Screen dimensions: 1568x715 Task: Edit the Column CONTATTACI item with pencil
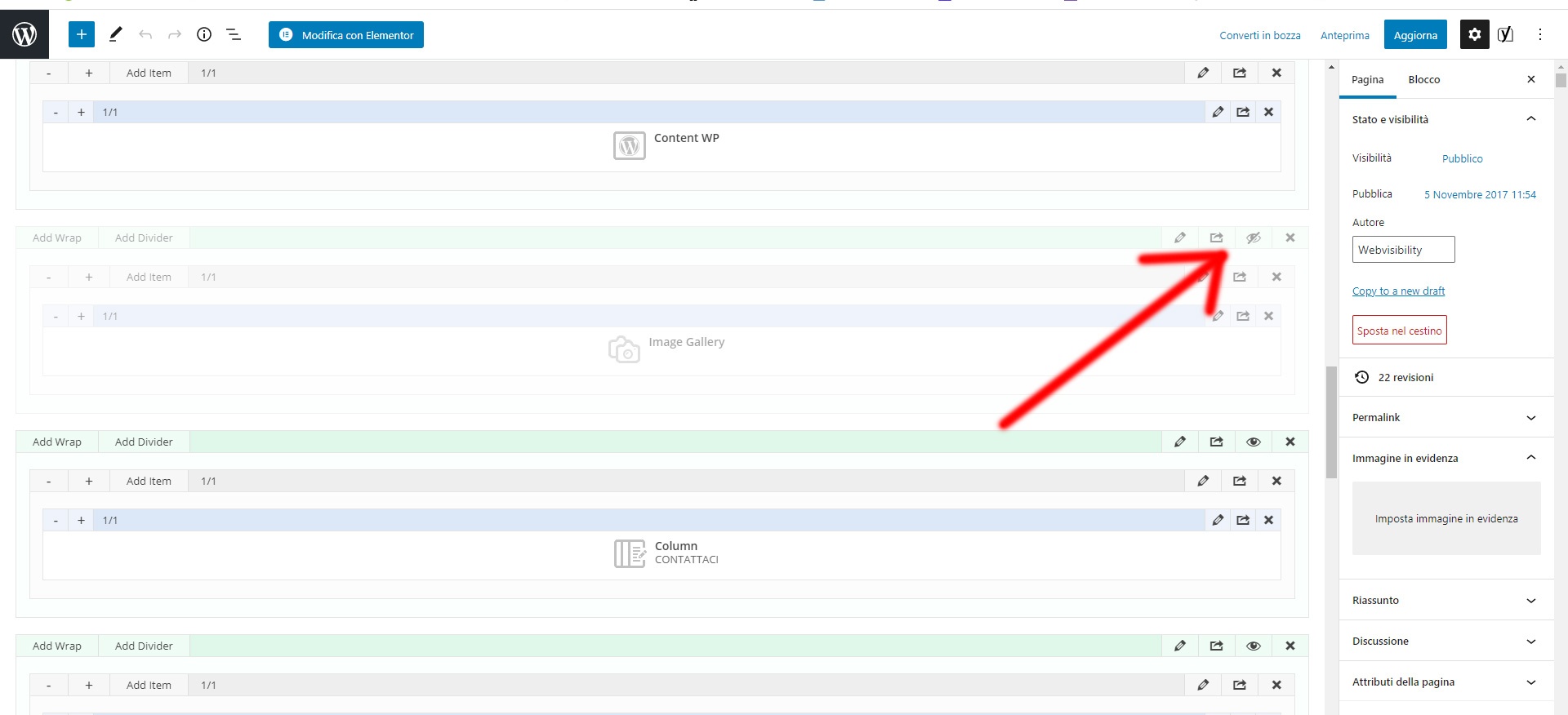pyautogui.click(x=1218, y=520)
